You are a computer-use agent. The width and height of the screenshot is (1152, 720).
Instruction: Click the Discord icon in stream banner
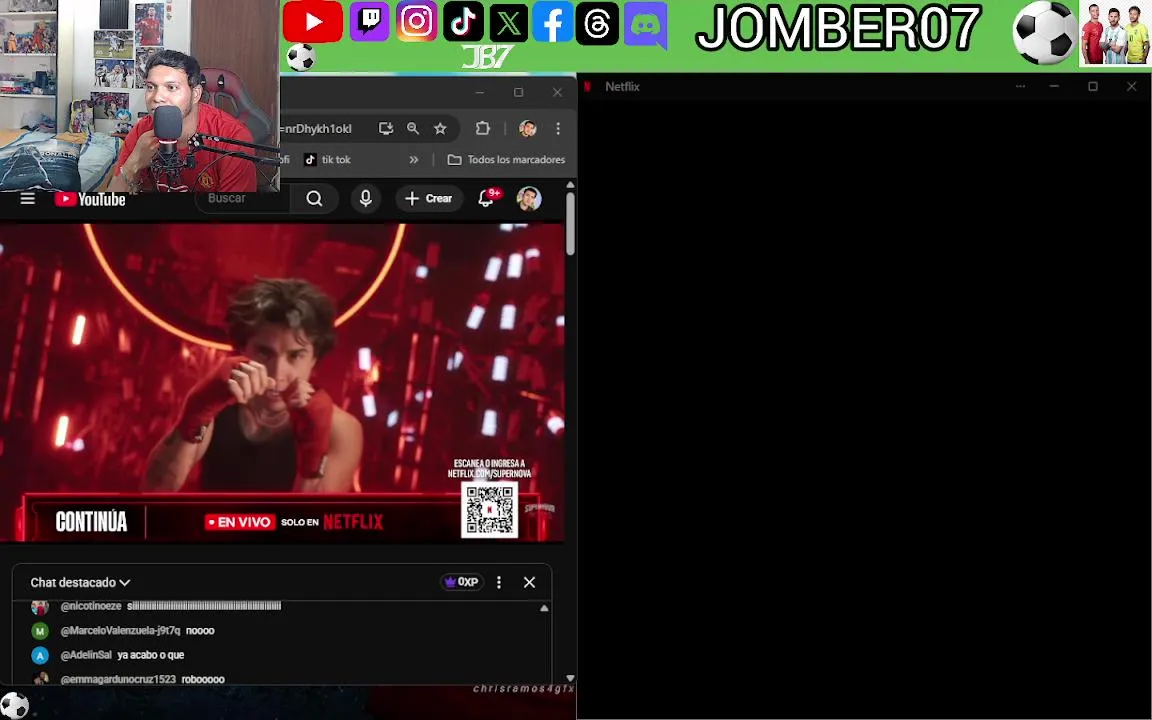tap(645, 26)
